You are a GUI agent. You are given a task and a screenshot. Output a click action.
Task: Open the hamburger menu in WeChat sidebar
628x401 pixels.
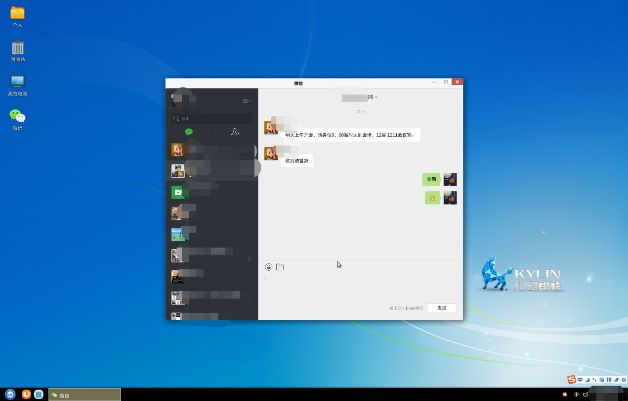tap(246, 101)
